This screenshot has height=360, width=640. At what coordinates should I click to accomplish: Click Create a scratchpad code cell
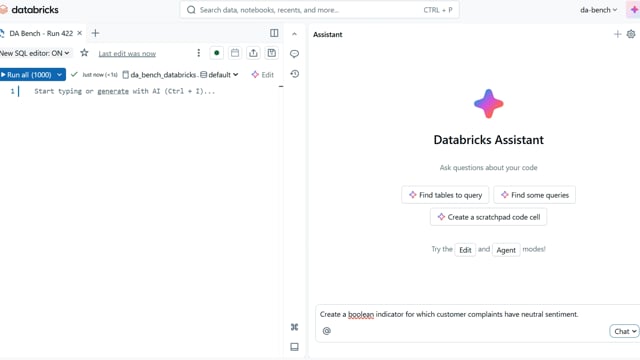click(x=489, y=217)
